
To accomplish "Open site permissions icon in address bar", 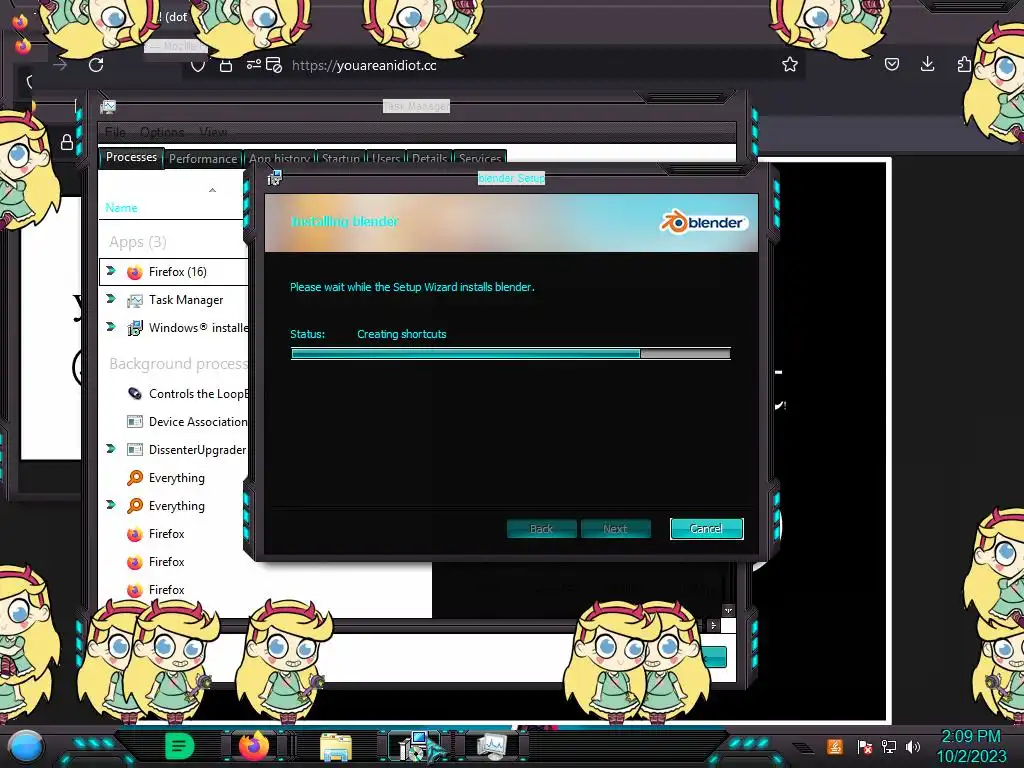I will pyautogui.click(x=253, y=64).
